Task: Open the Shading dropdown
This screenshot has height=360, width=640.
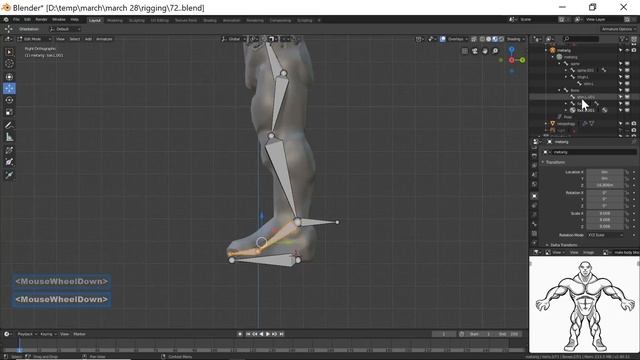Action: (515, 39)
